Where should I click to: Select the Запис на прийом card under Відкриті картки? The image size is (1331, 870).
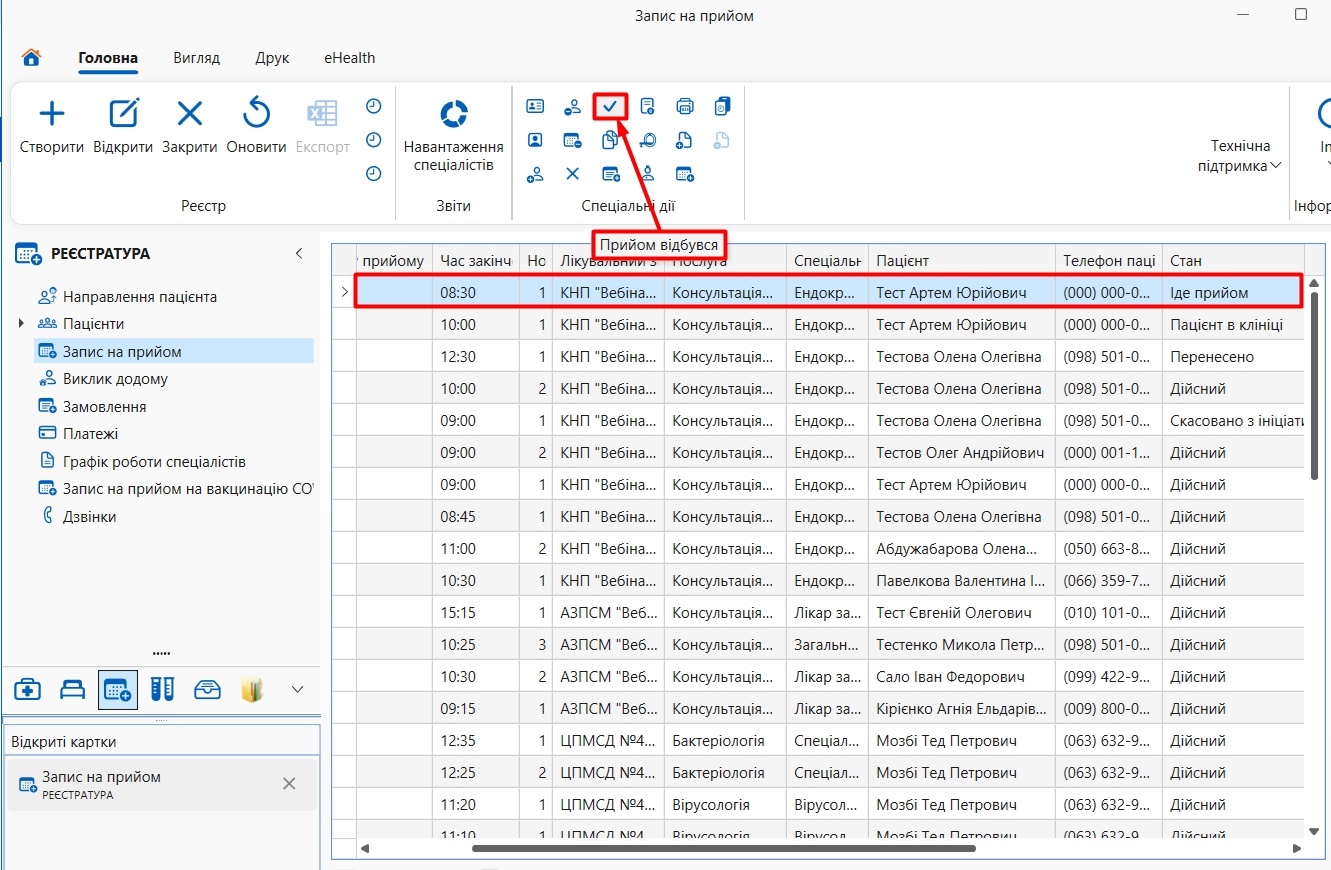click(161, 784)
